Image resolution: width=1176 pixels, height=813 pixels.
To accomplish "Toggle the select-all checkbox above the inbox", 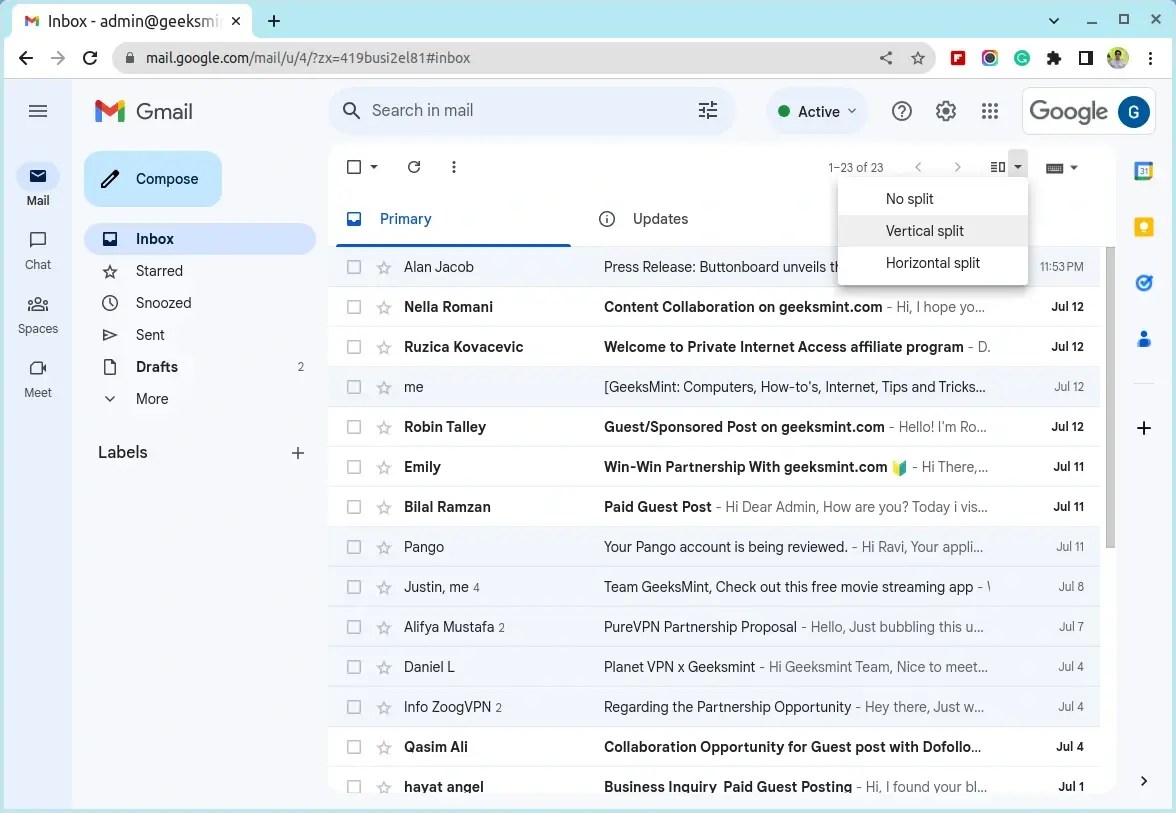I will 353,167.
